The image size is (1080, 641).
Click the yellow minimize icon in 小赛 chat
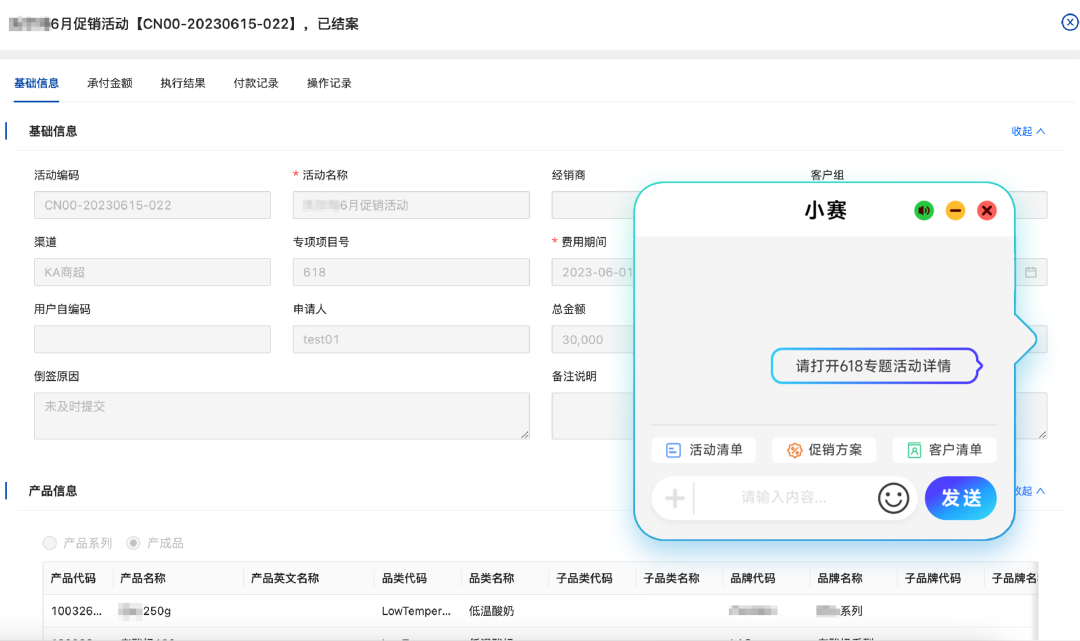955,211
